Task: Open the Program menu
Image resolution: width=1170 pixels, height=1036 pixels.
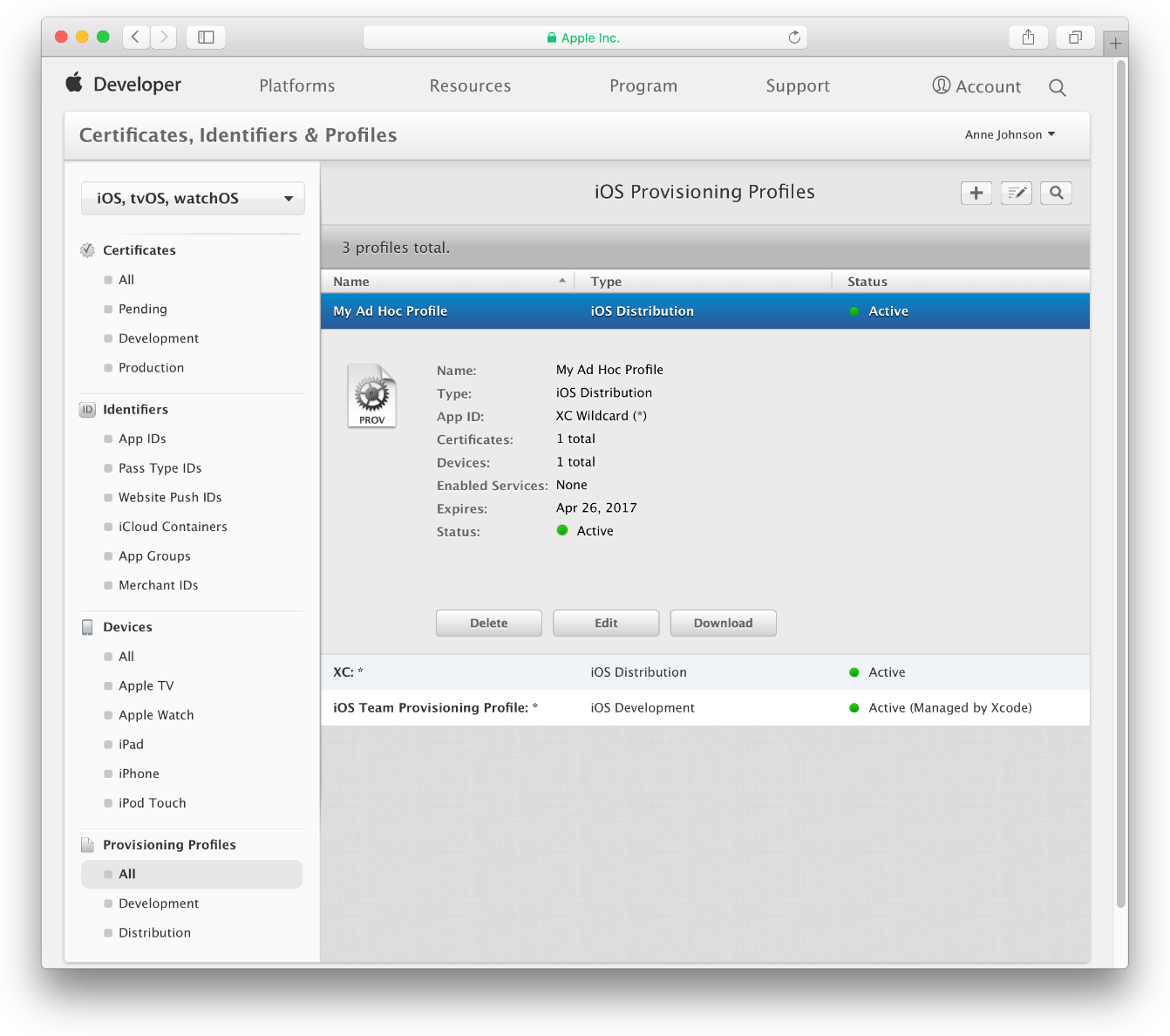Action: pyautogui.click(x=643, y=85)
